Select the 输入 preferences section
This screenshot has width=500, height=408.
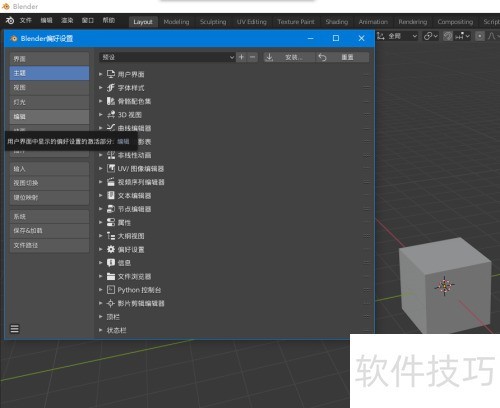(x=50, y=169)
